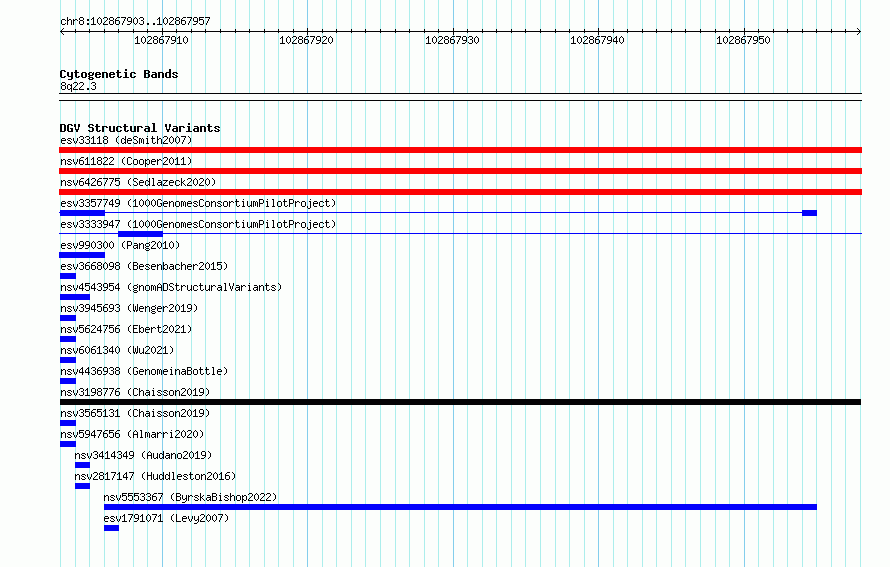Image resolution: width=890 pixels, height=567 pixels.
Task: Click blue block under nsv4543954
Action: click(x=74, y=297)
